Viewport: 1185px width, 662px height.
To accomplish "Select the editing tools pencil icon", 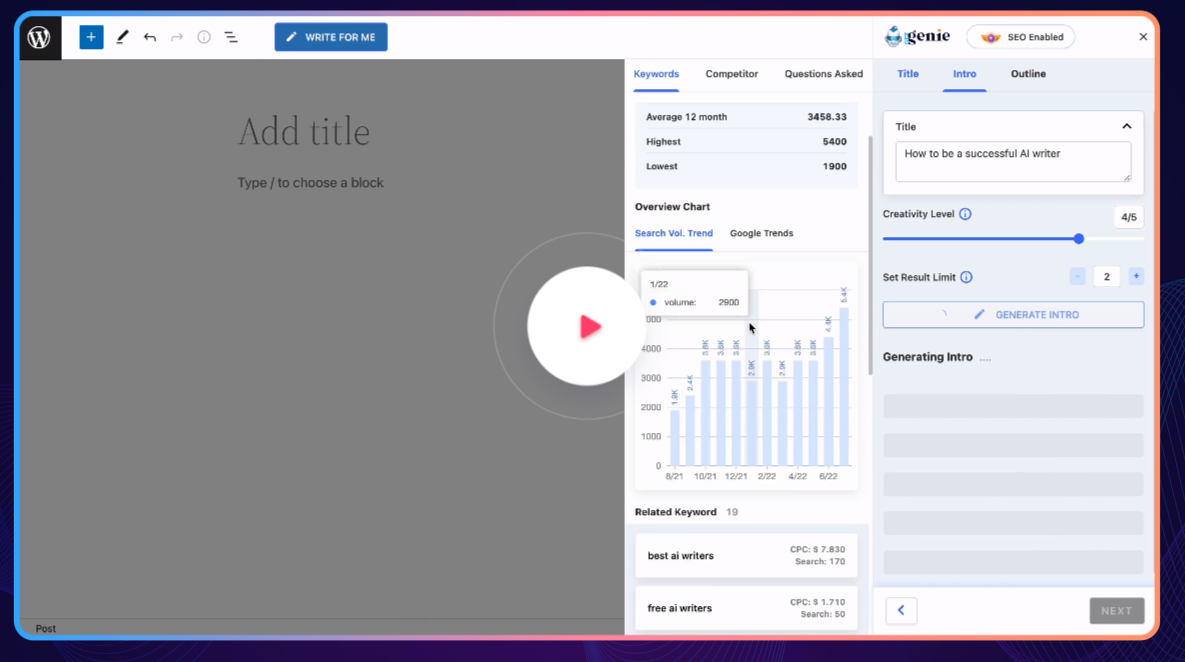I will tap(122, 37).
